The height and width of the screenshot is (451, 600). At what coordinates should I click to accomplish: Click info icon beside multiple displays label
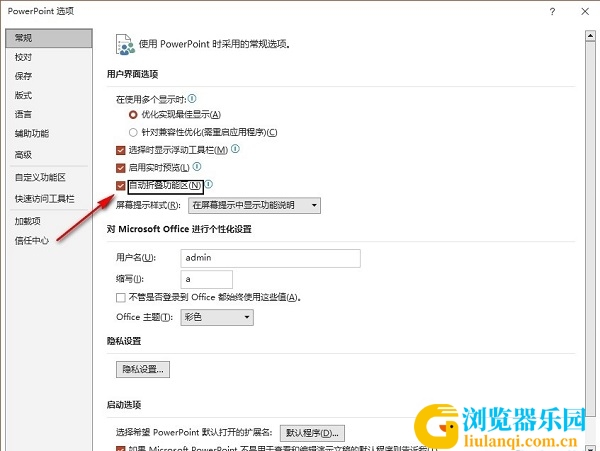(x=192, y=99)
